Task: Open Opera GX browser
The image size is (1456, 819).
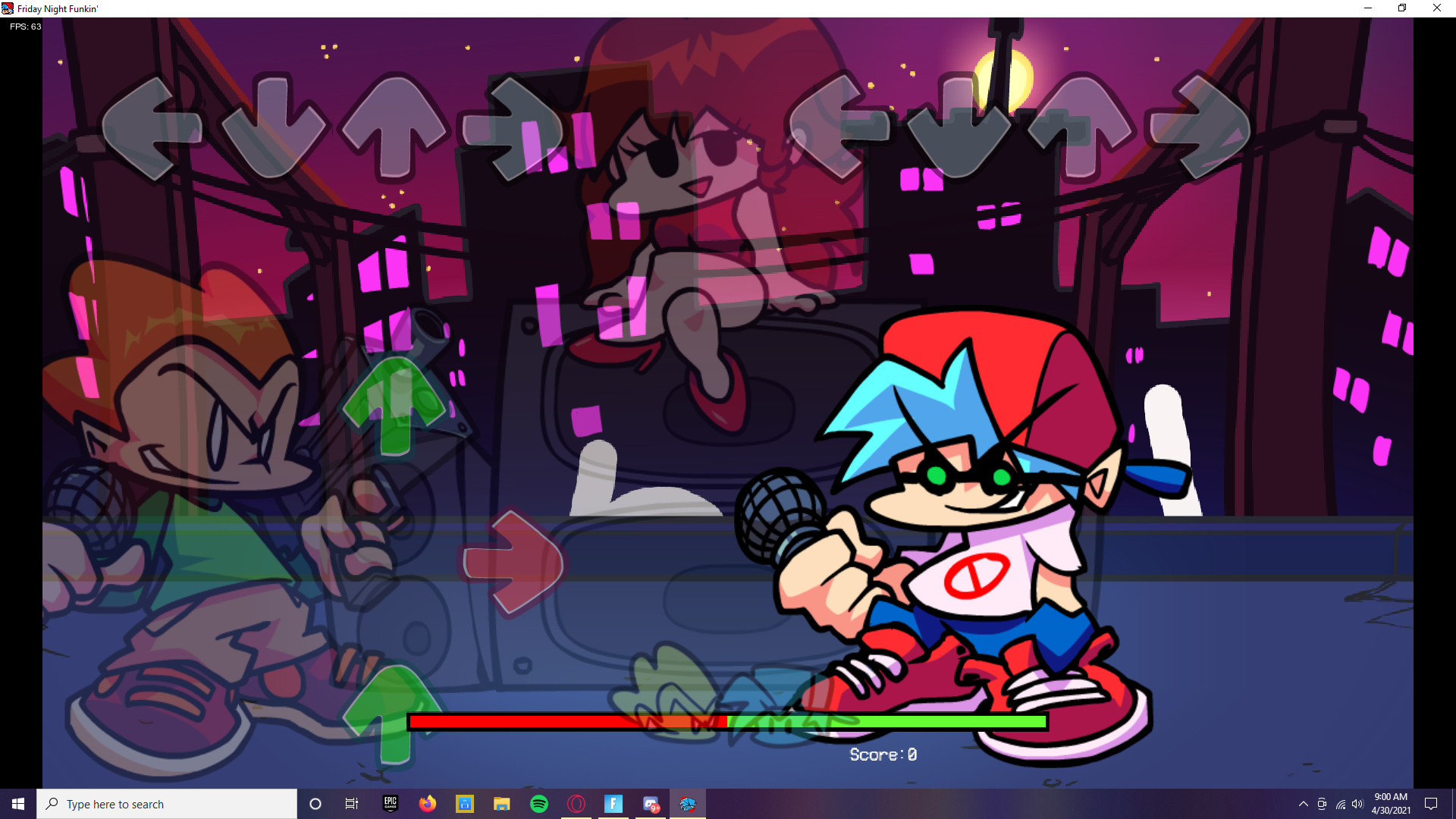Action: [x=576, y=804]
